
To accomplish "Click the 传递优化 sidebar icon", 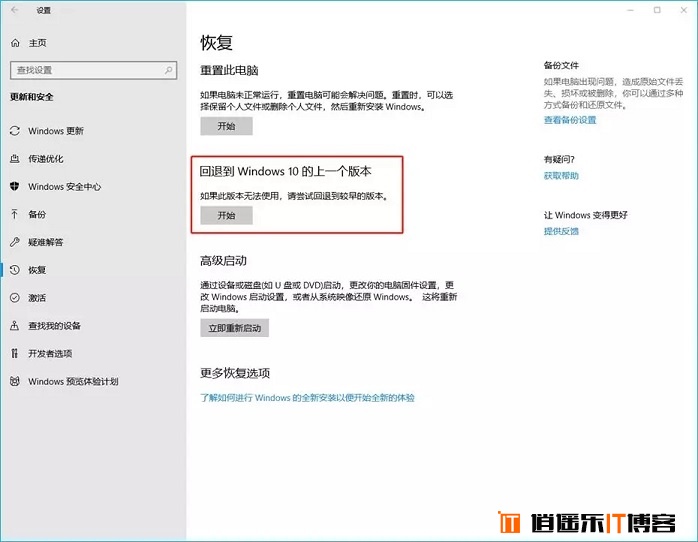I will pos(15,158).
